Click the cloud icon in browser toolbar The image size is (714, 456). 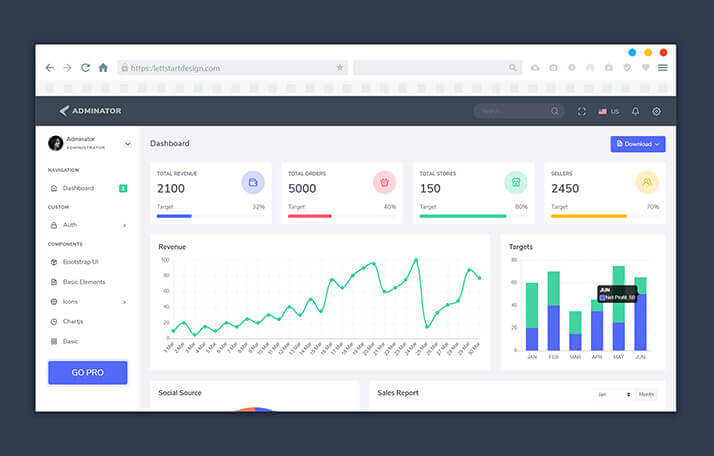tap(535, 68)
